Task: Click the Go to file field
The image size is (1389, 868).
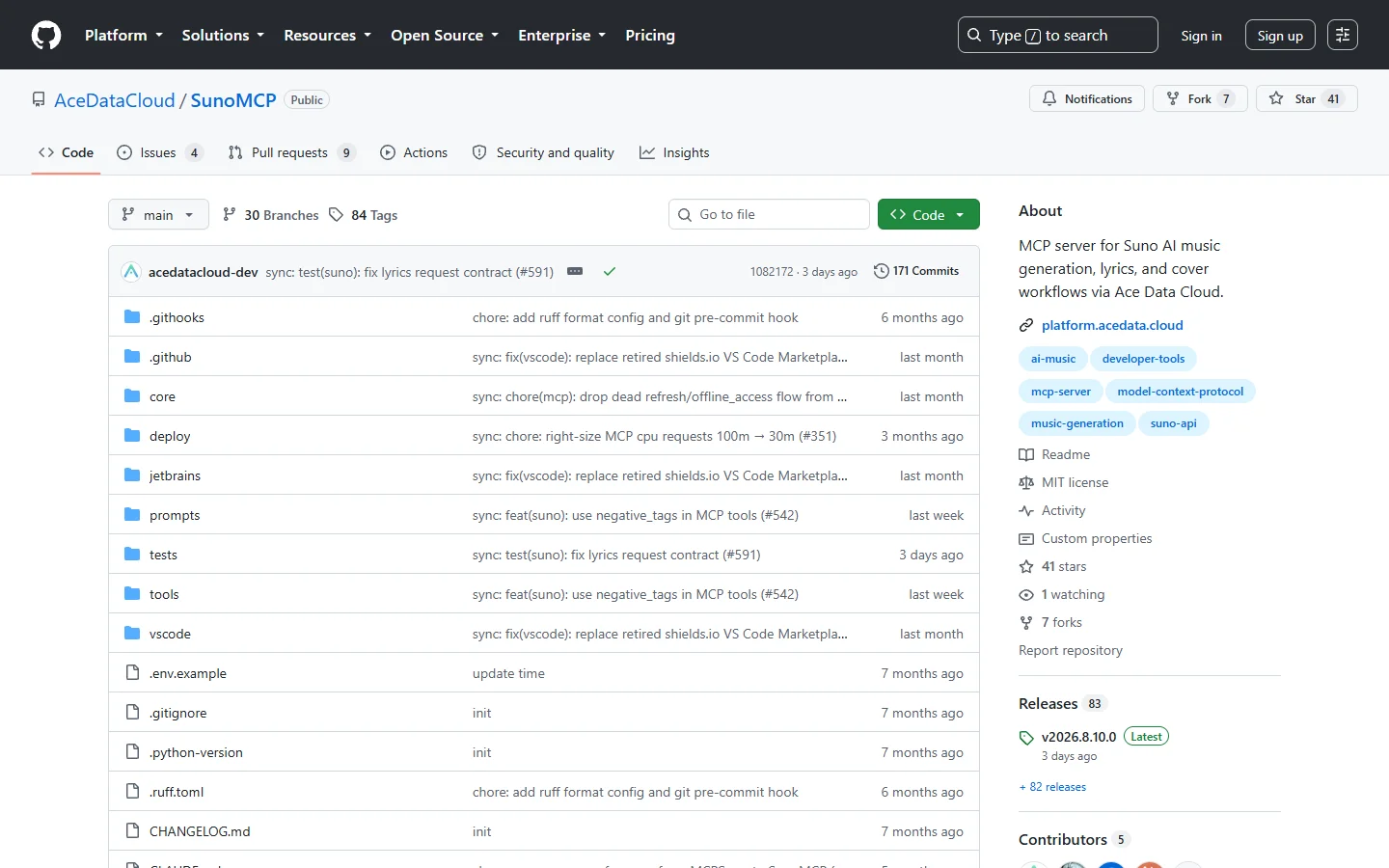Action: point(769,215)
